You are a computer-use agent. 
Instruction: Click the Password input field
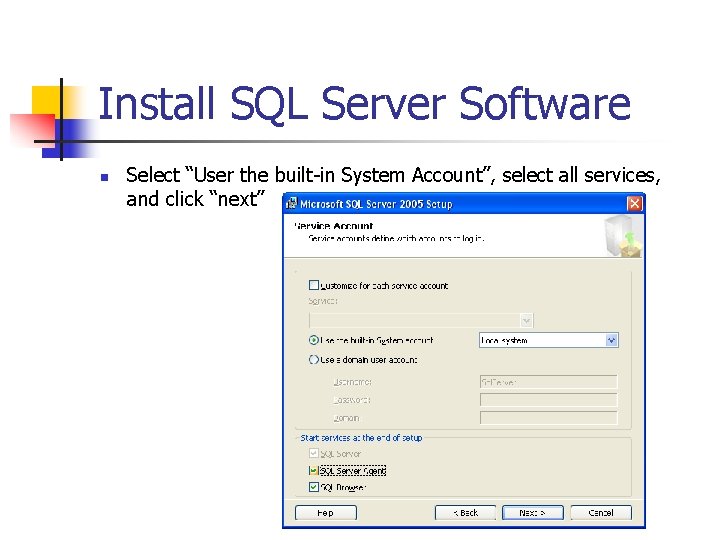click(x=548, y=399)
